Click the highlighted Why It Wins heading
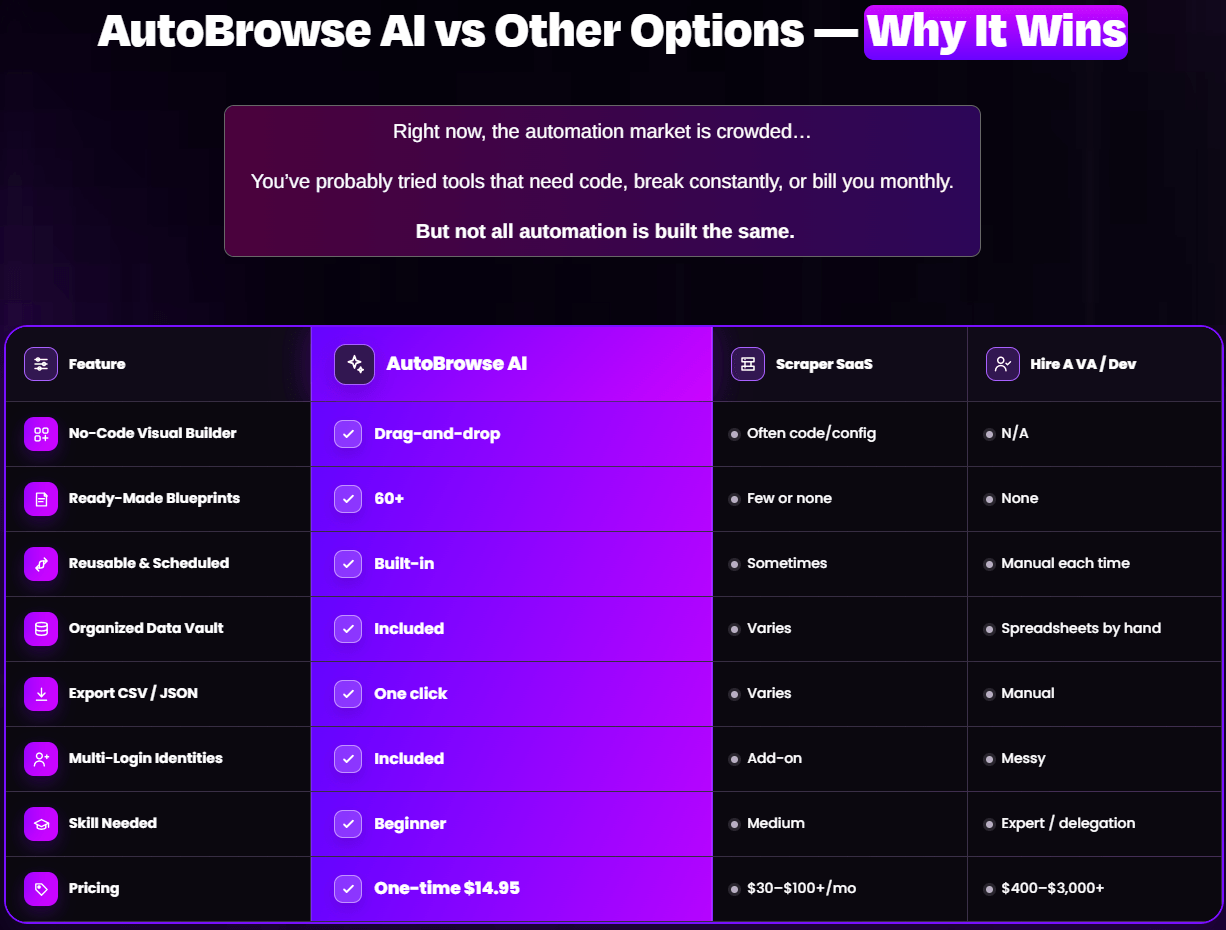 click(x=996, y=32)
